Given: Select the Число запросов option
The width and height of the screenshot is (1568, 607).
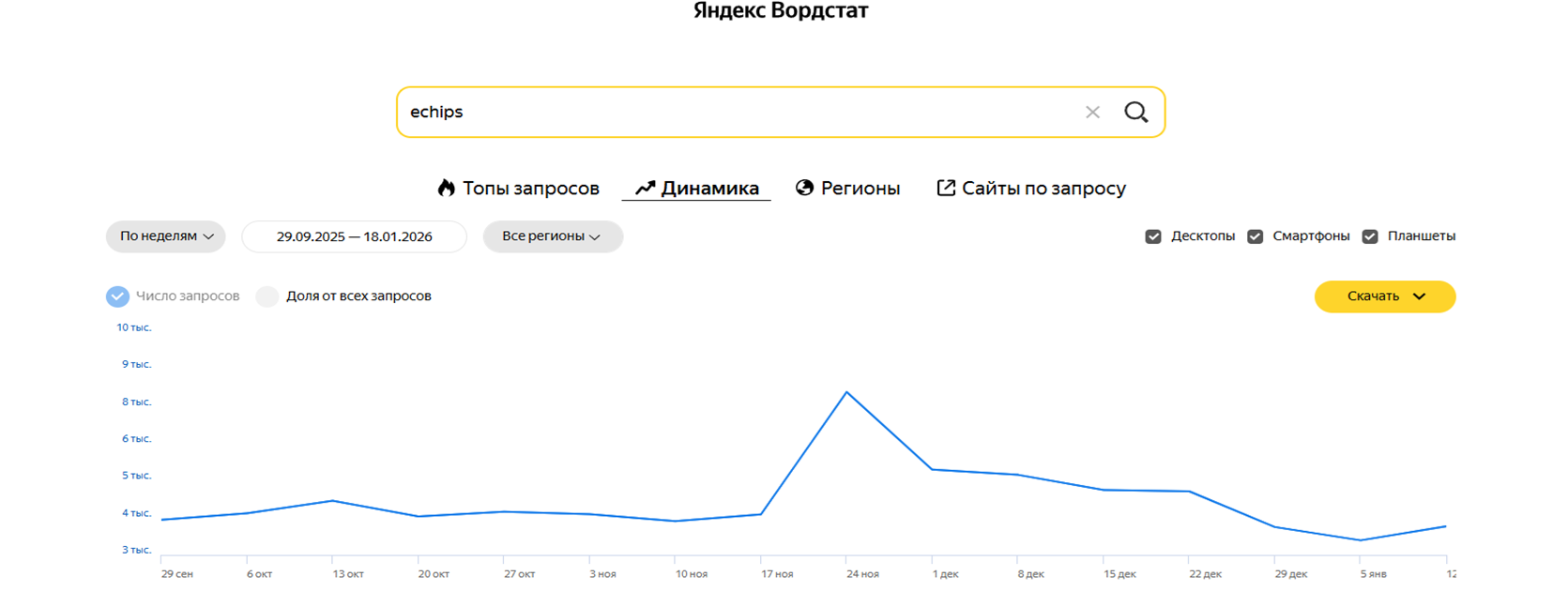Looking at the screenshot, I should point(117,296).
